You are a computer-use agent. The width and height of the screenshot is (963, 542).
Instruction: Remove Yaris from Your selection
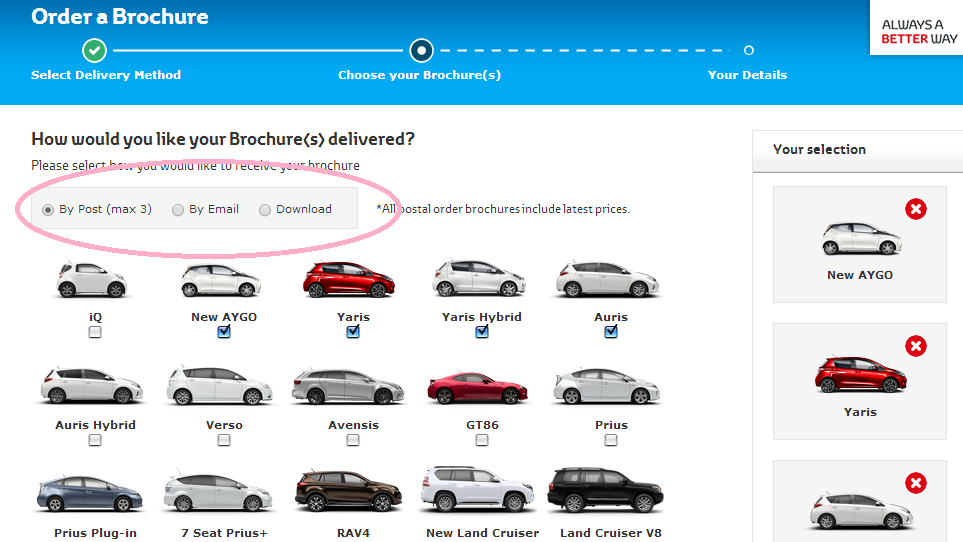pos(916,346)
